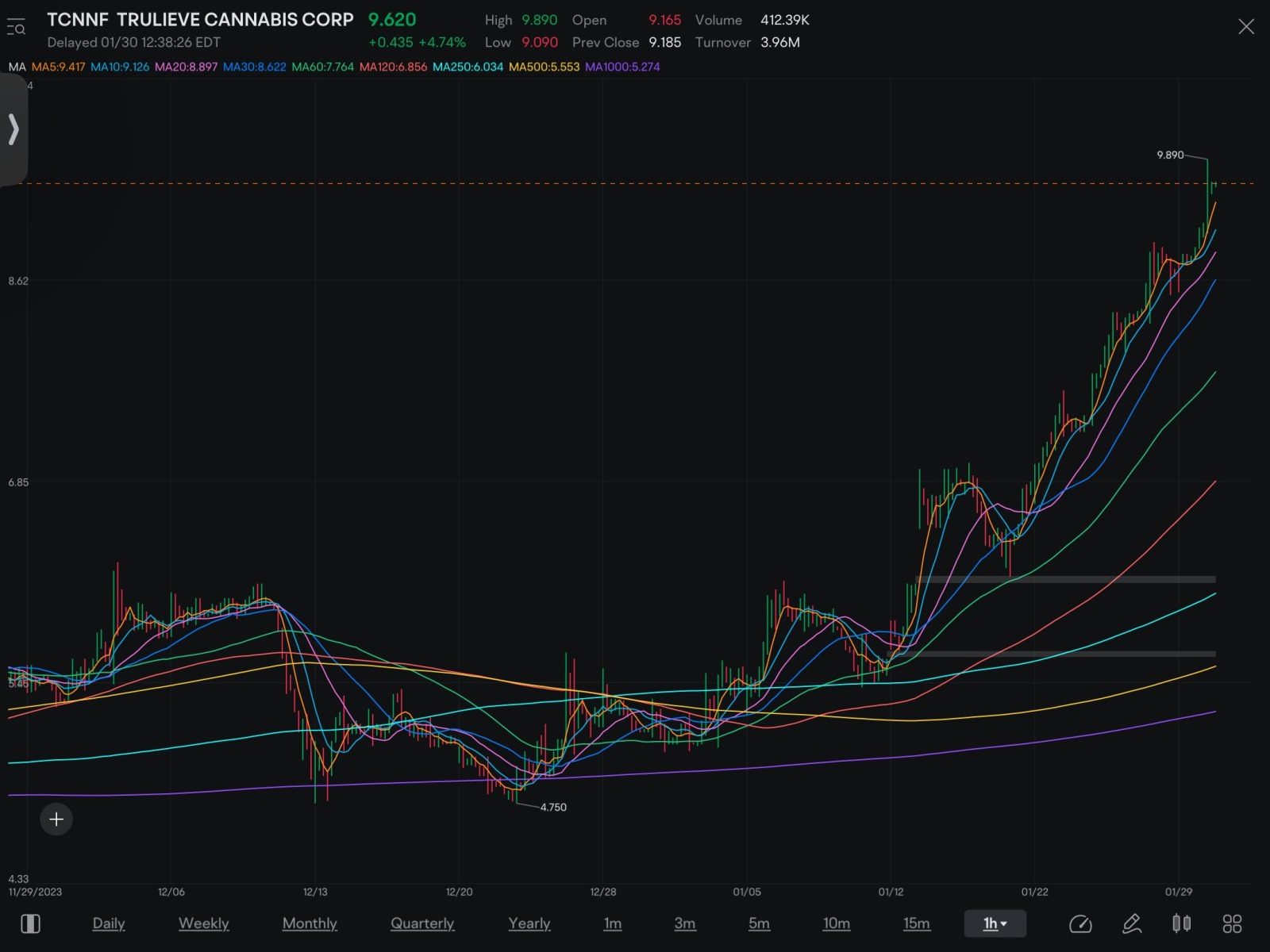The image size is (1270, 952).
Task: Click the 12/13 date axis label
Action: [315, 892]
